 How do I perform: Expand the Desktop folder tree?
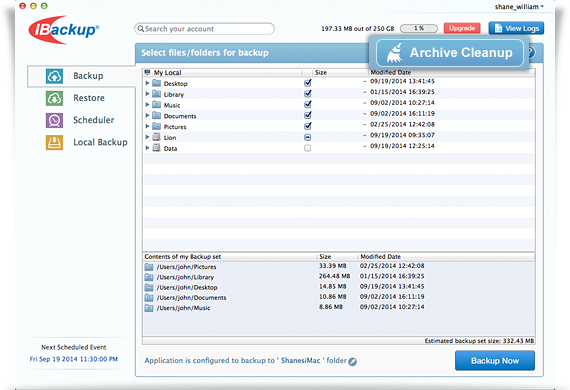pos(147,83)
